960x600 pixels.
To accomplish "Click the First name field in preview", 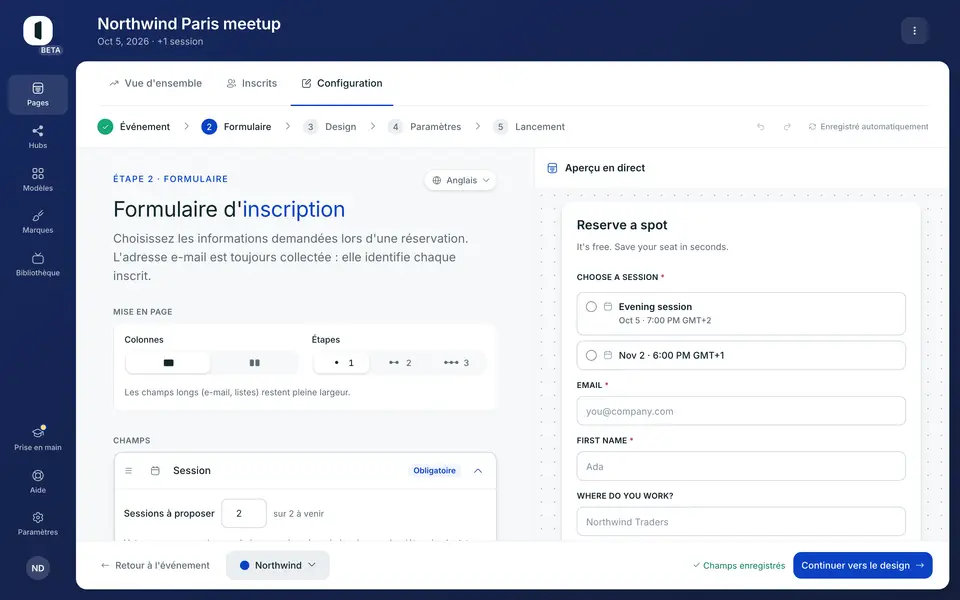I will (x=741, y=466).
